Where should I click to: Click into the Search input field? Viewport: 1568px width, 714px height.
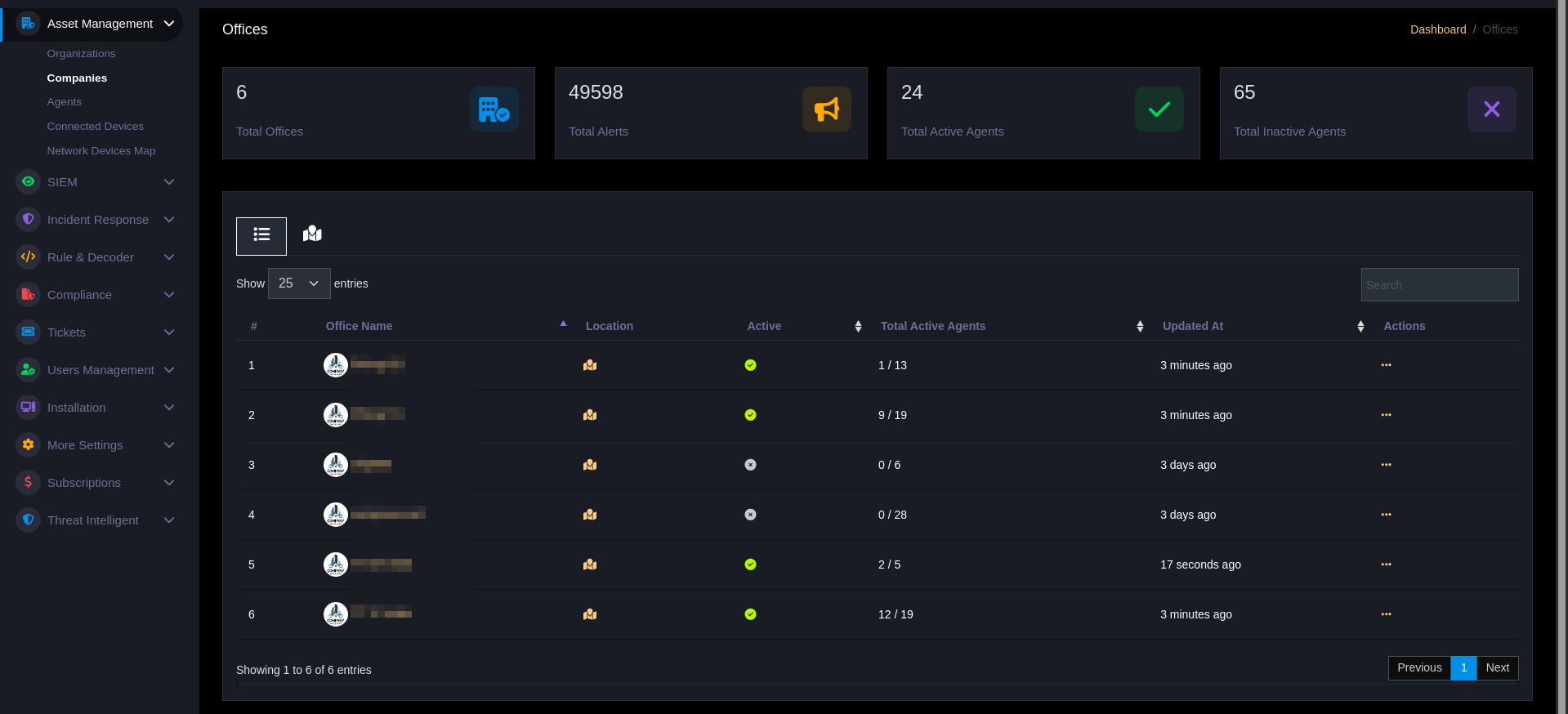click(1439, 285)
